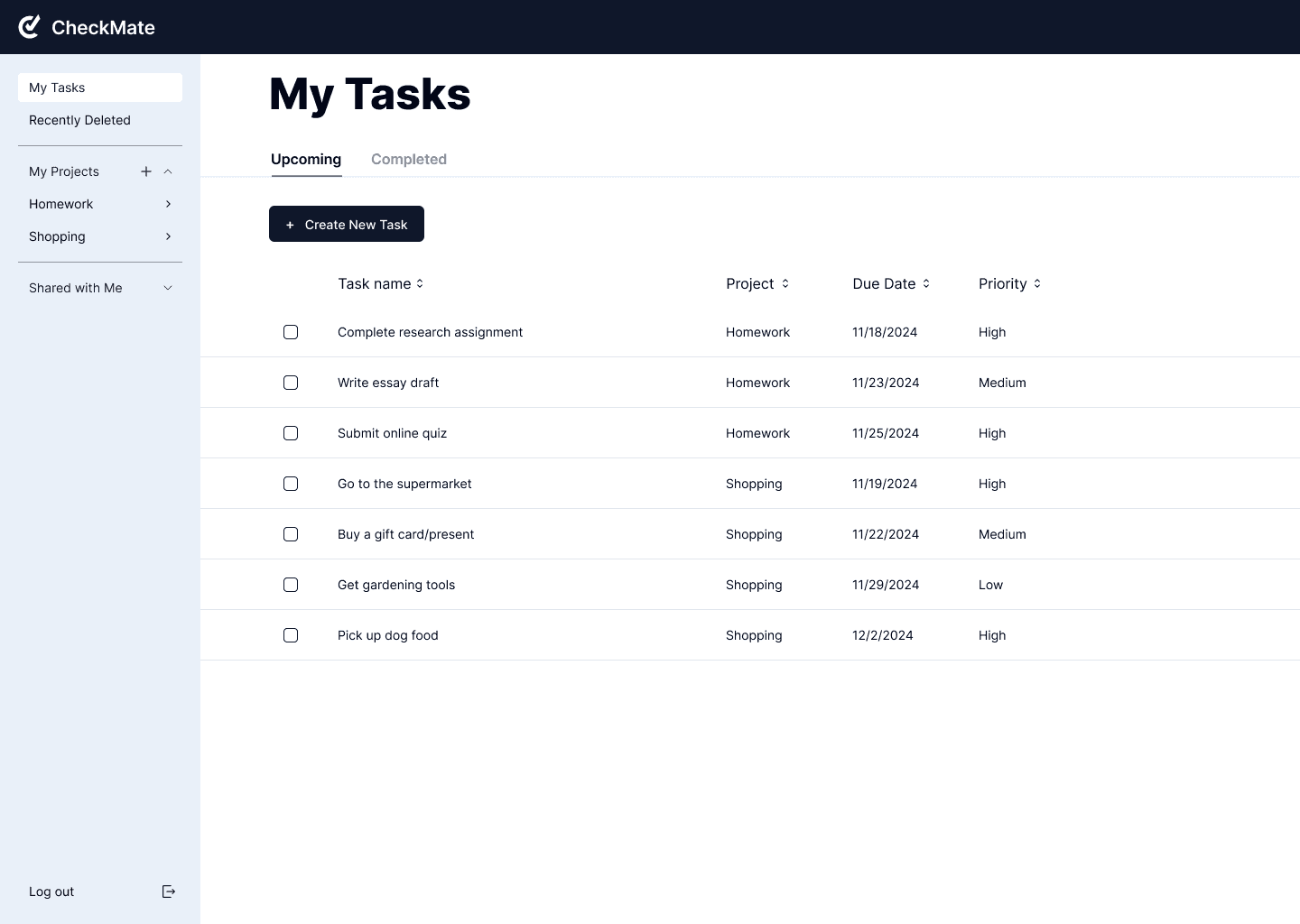Click the 11/23/2024 due date
The width and height of the screenshot is (1300, 924).
click(886, 383)
